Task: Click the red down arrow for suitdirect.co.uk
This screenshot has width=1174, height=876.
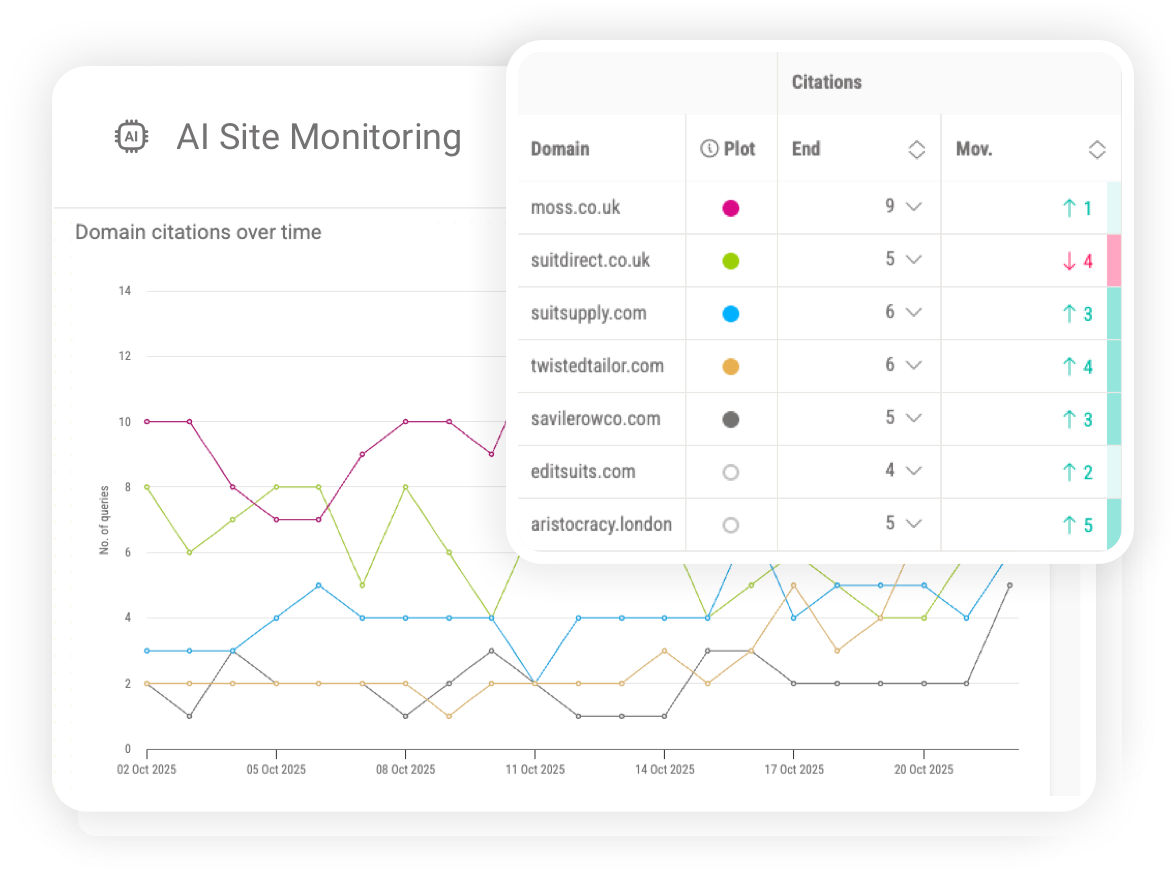Action: tap(1069, 261)
